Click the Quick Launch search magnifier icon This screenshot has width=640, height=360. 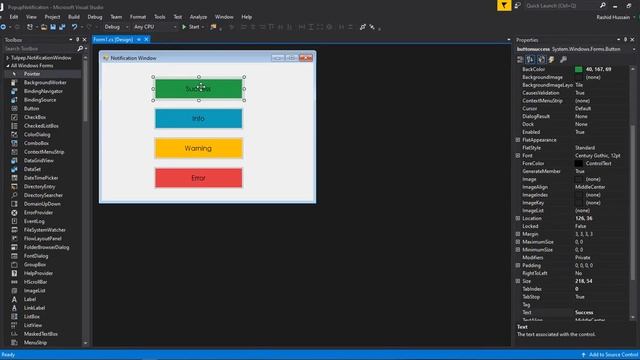point(602,5)
